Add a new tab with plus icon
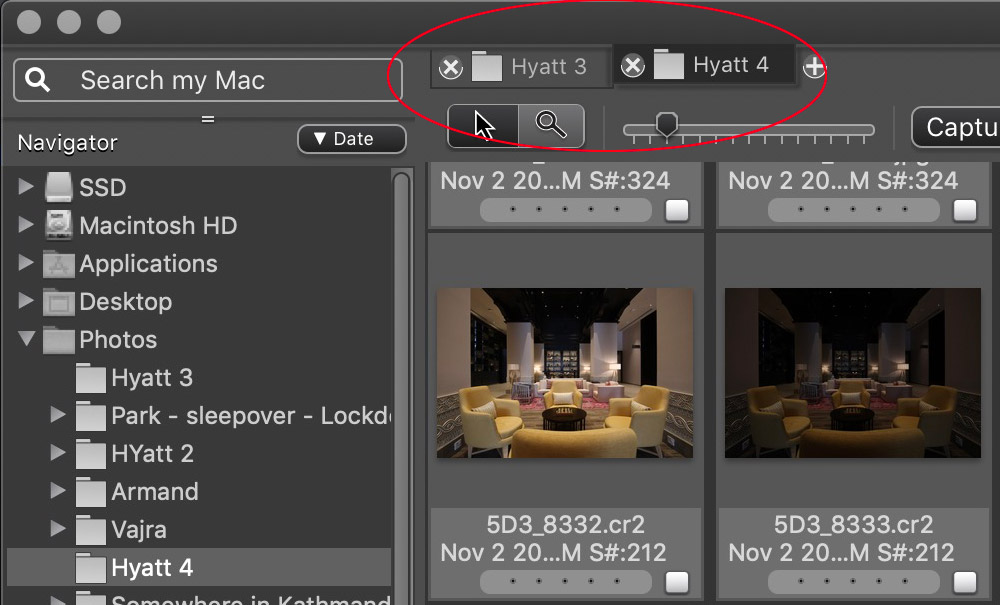 [814, 67]
